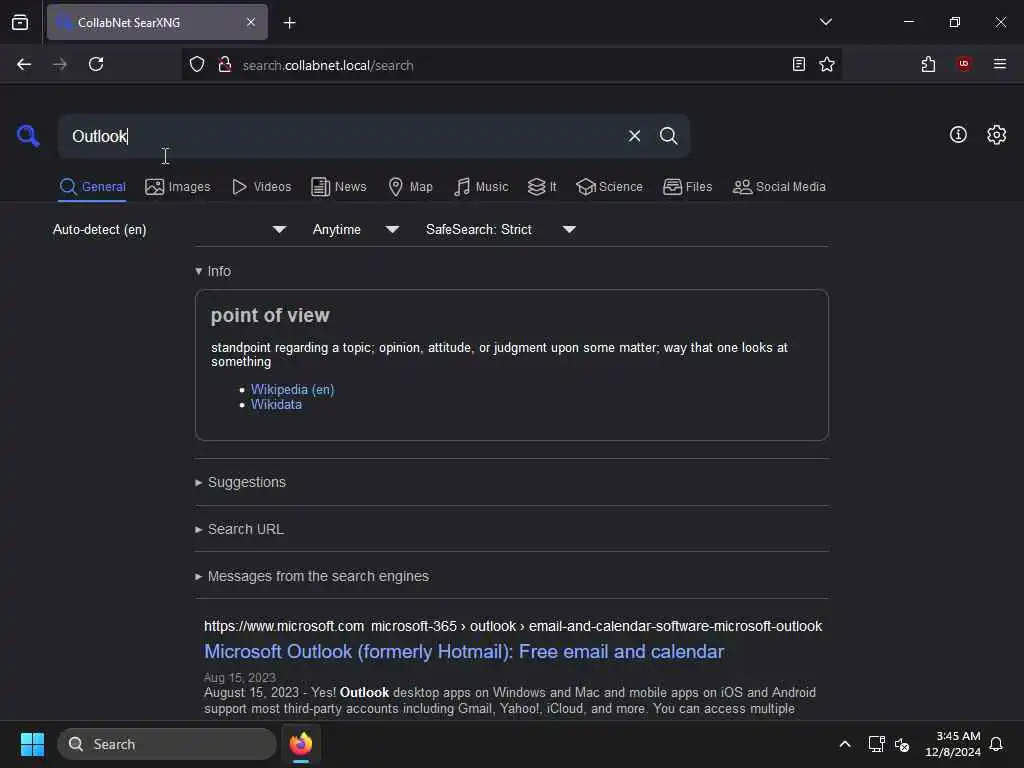Click the Windows taskbar Search box

(167, 744)
